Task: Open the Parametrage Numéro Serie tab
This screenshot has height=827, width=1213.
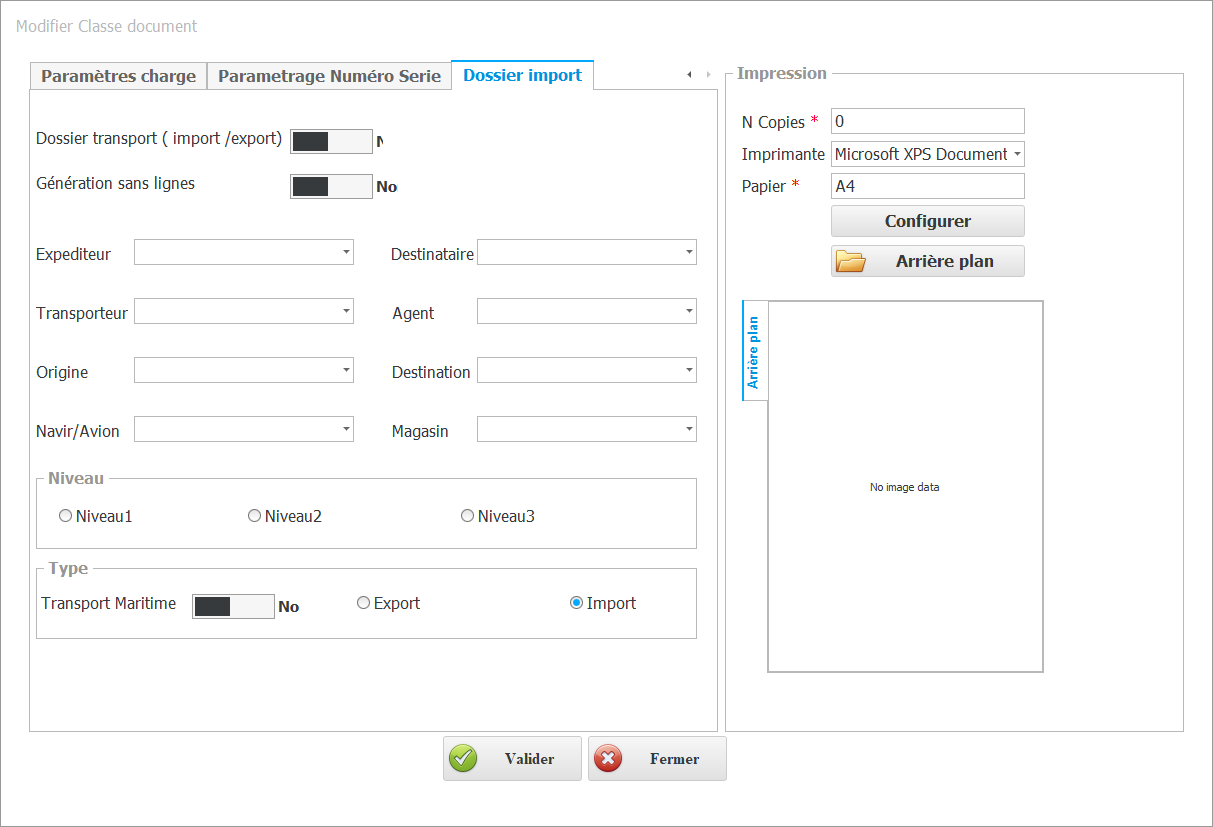Action: tap(329, 76)
